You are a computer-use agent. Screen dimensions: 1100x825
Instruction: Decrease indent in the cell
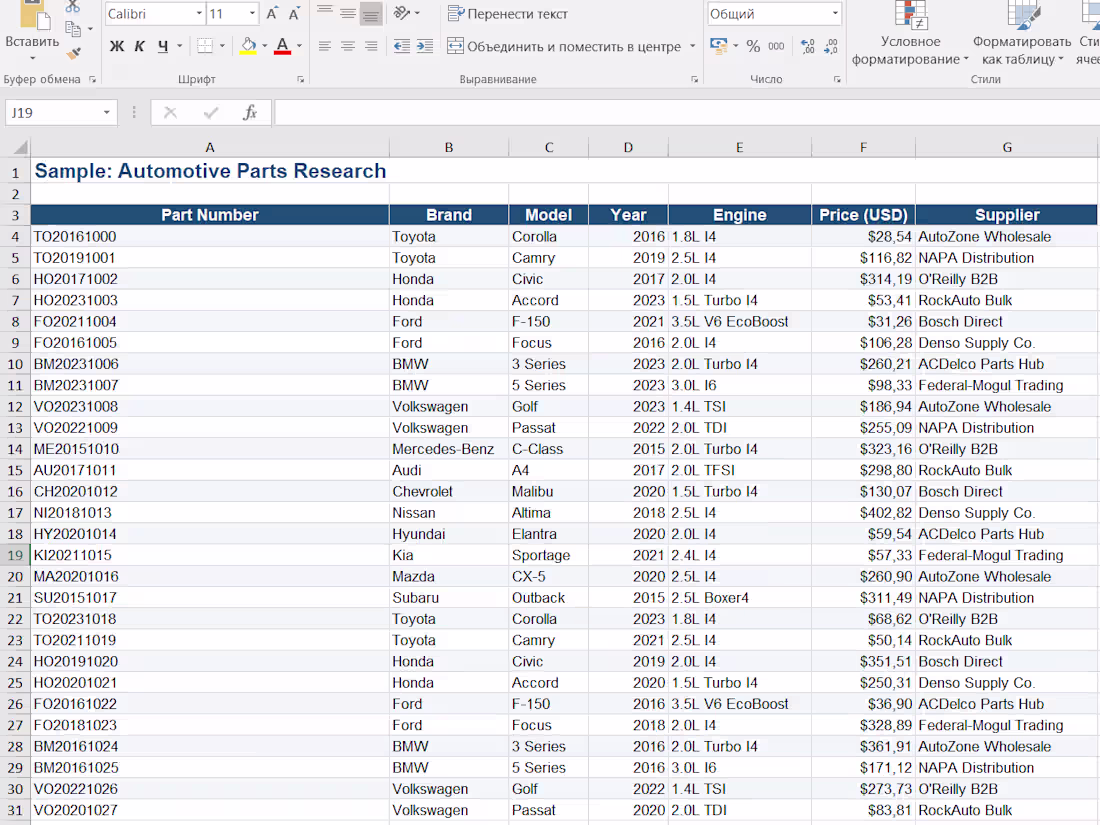401,46
